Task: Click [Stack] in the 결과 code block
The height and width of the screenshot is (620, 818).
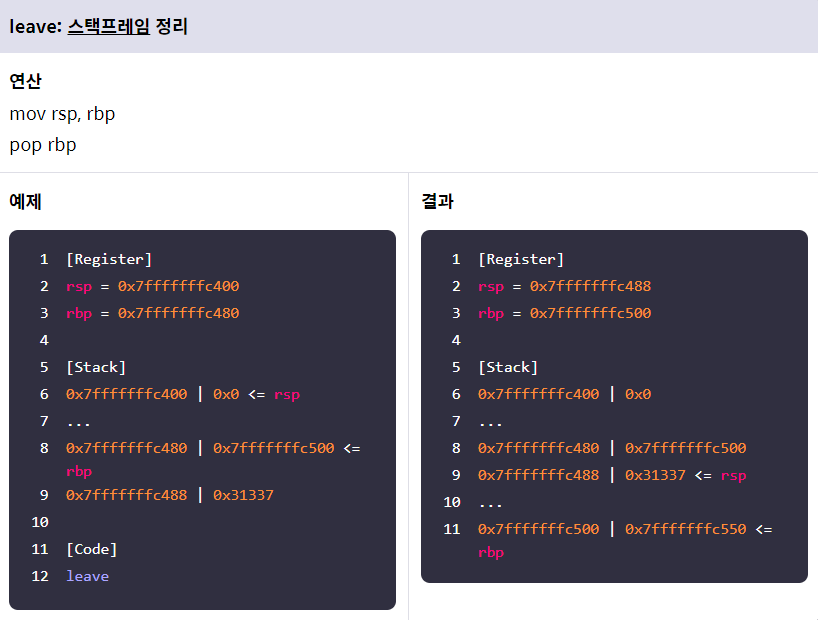Action: [508, 367]
